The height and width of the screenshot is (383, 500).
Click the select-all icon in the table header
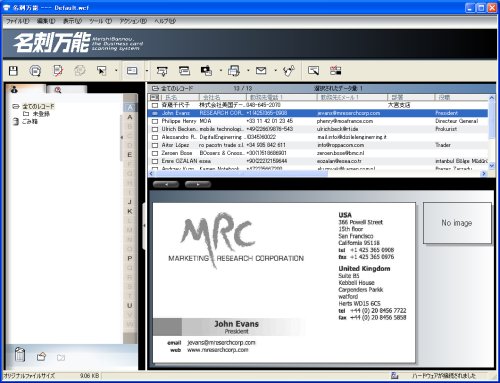pos(155,97)
